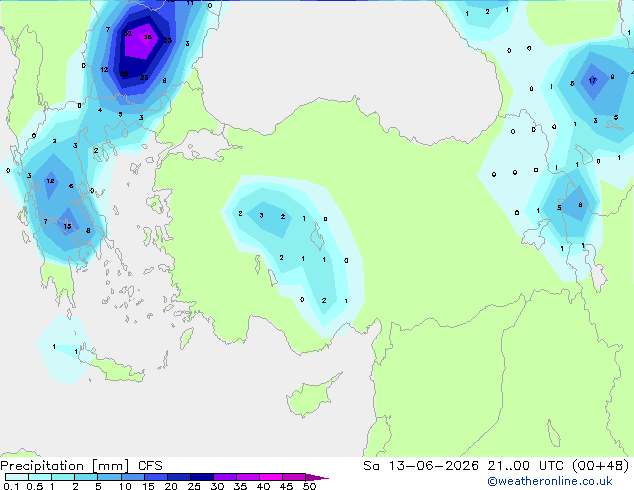
Task: Click the '21..00 UTC' time text
Action: (x=525, y=466)
